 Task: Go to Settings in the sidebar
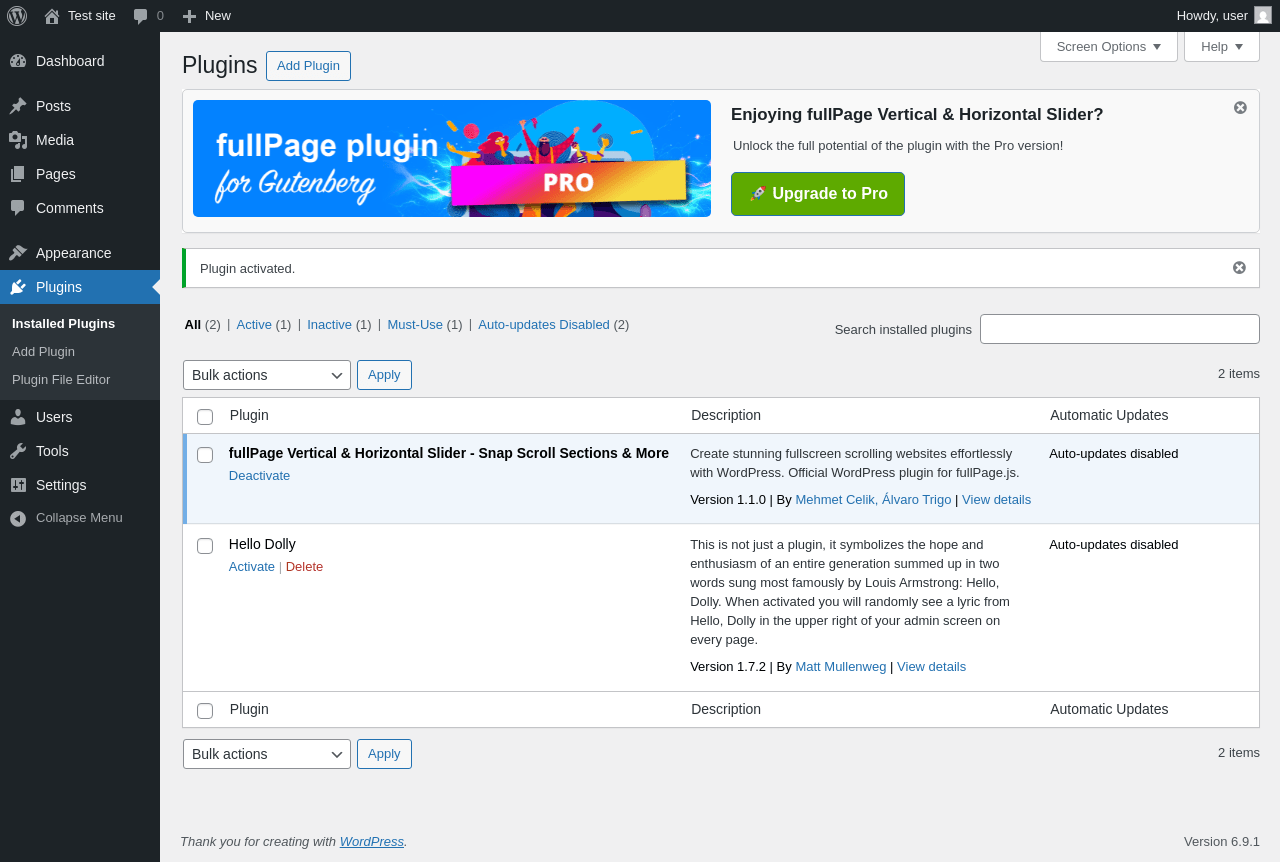point(80,485)
